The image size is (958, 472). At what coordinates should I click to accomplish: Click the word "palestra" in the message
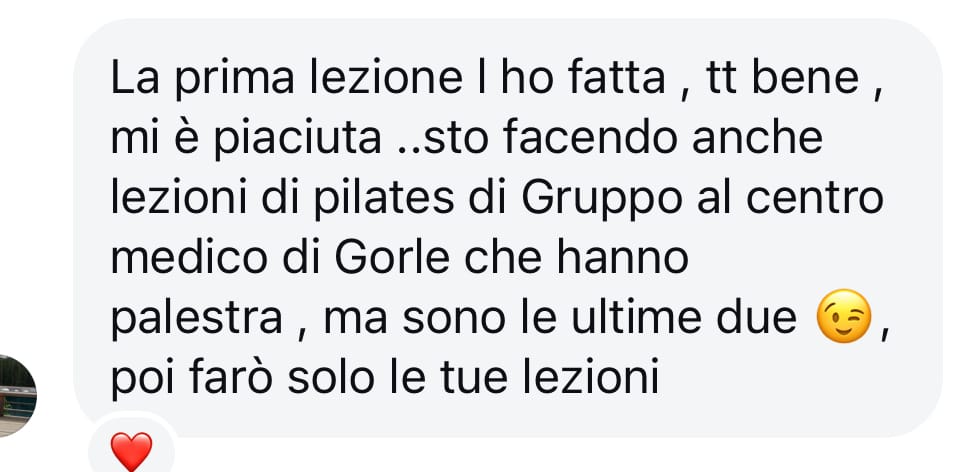pyautogui.click(x=197, y=319)
